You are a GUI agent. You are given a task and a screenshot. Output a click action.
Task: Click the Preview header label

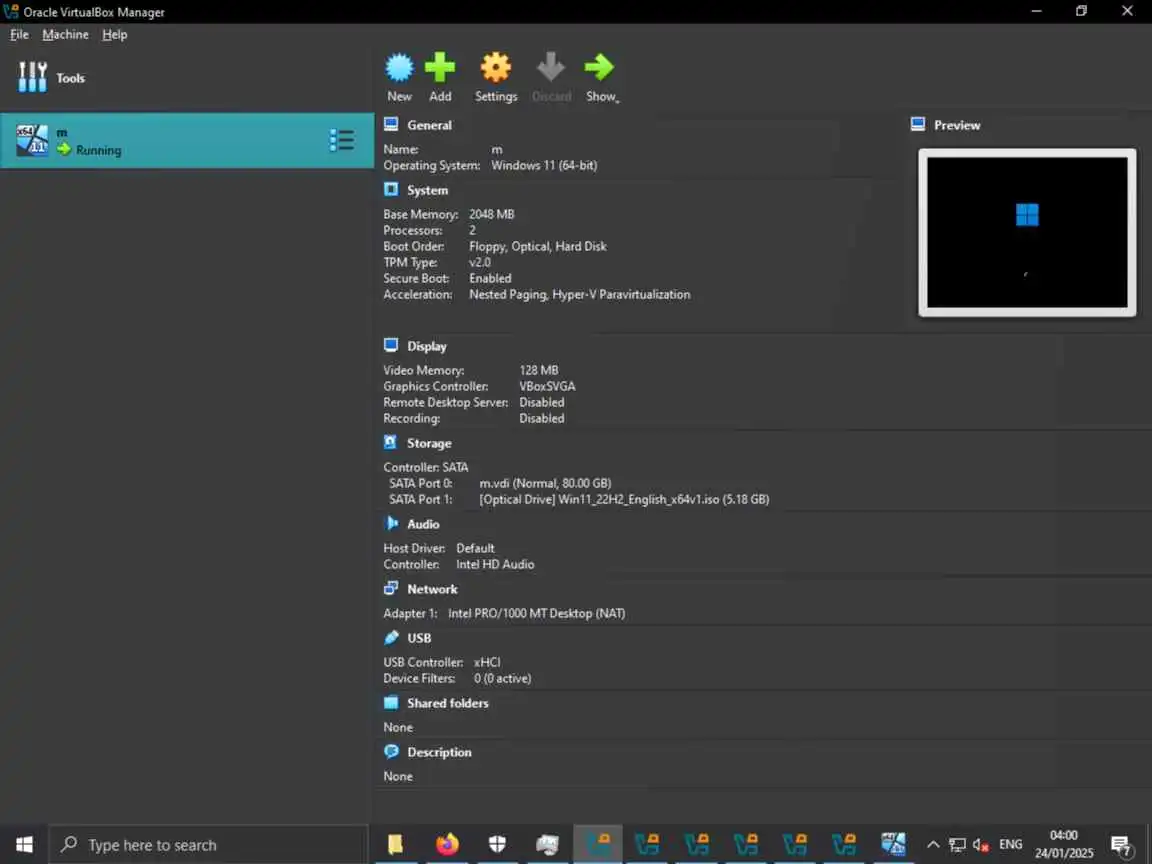coord(957,125)
